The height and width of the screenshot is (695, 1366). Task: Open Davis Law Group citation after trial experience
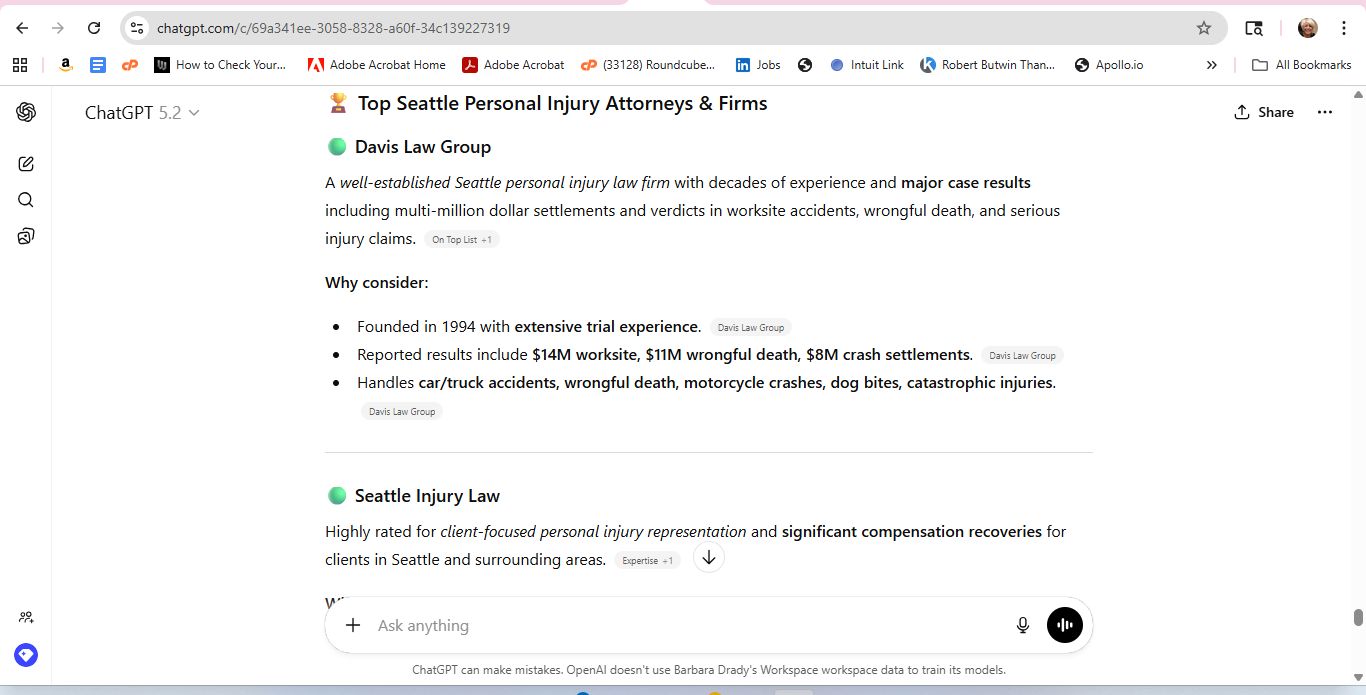tap(751, 327)
